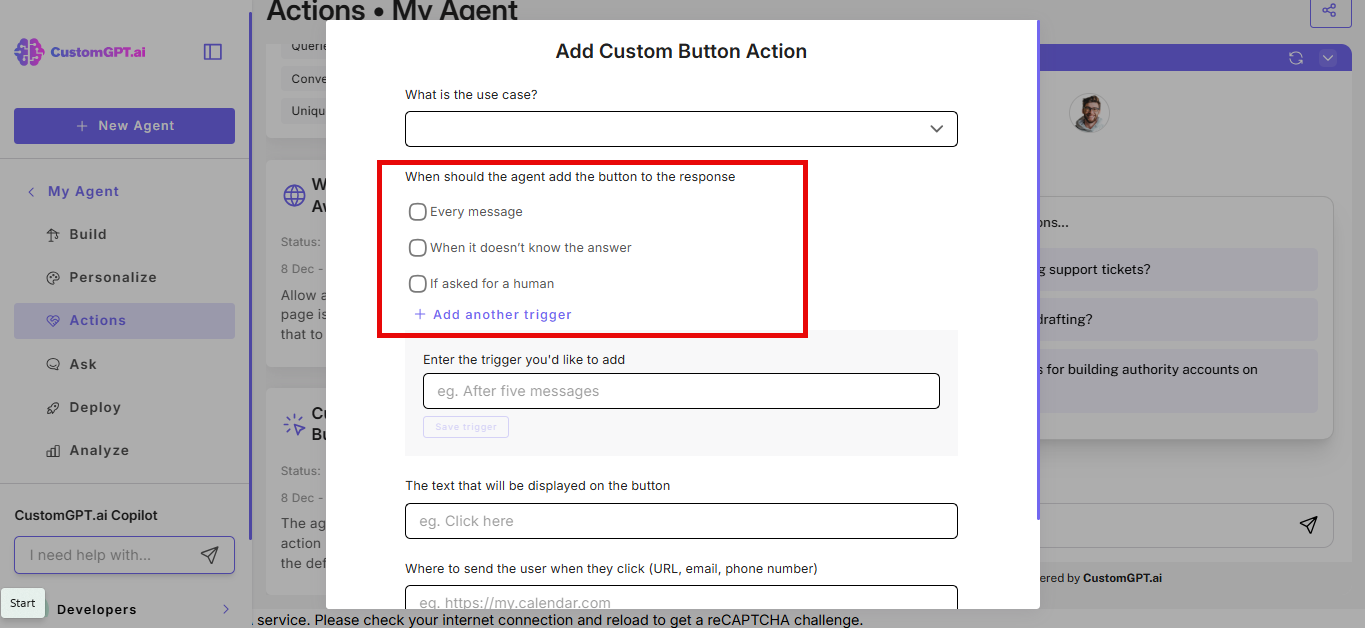Select the Every message trigger option
The image size is (1365, 628).
coord(417,211)
